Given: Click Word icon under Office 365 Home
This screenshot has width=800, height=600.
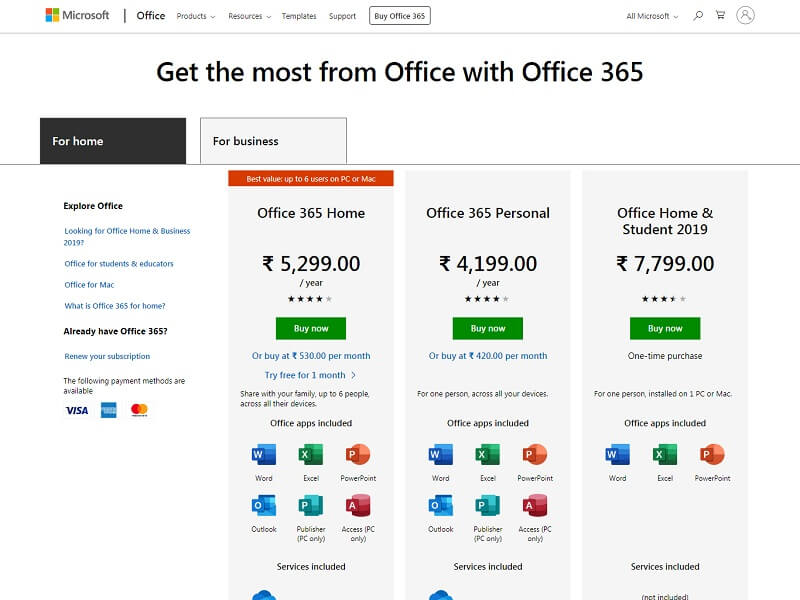Looking at the screenshot, I should (264, 454).
